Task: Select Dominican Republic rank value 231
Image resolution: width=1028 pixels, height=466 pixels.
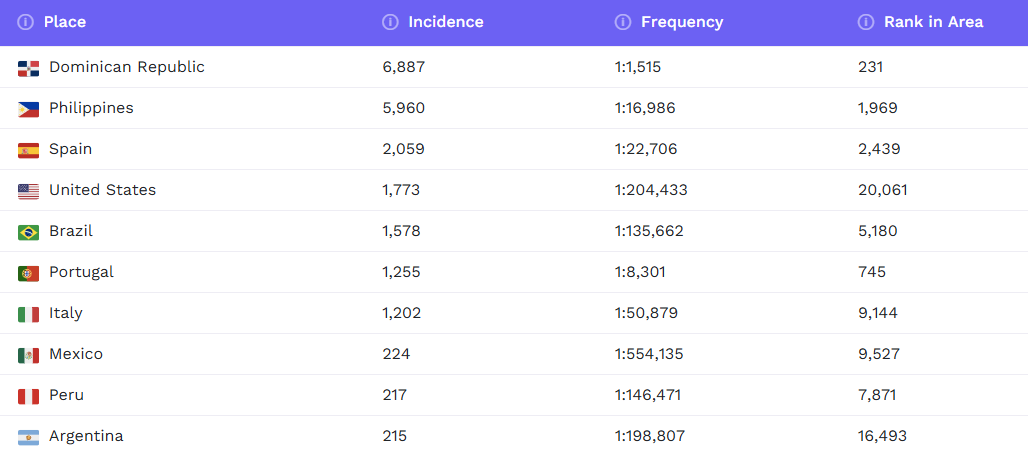Action: [x=871, y=67]
